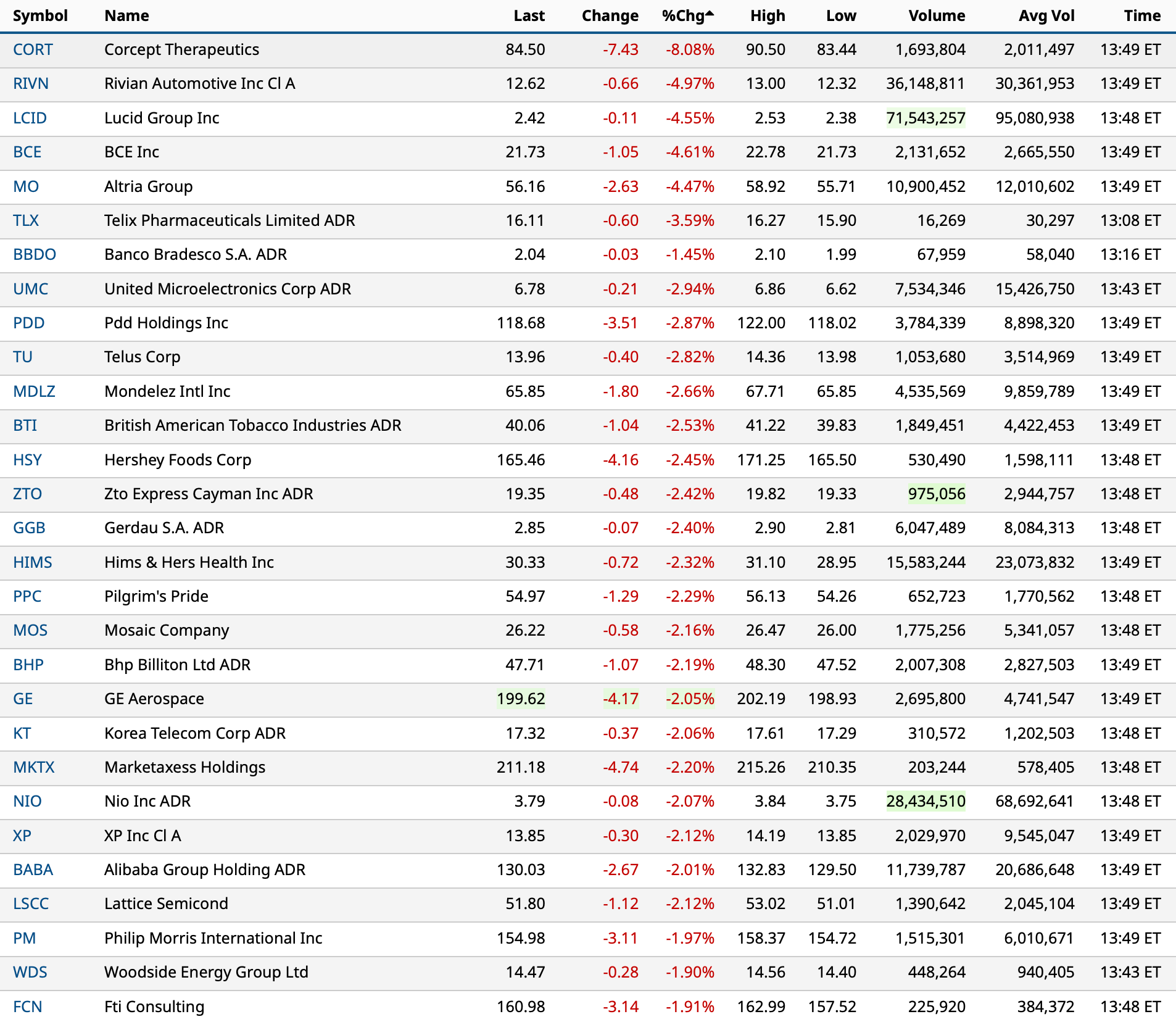Image resolution: width=1176 pixels, height=1022 pixels.
Task: Select the LCID symbol link
Action: [x=30, y=118]
